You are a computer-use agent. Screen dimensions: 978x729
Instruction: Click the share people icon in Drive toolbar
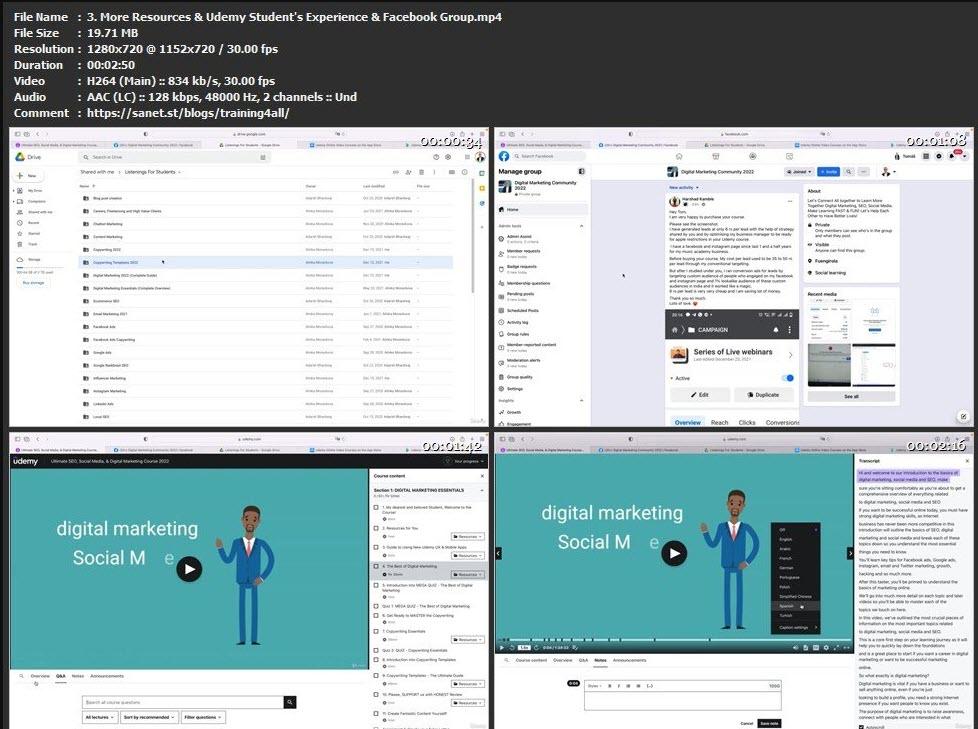pyautogui.click(x=409, y=172)
